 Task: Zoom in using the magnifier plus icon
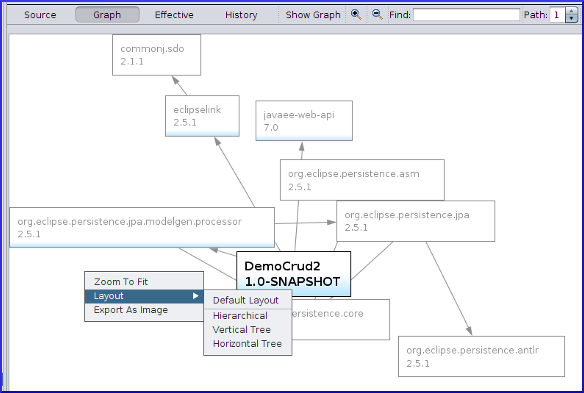pyautogui.click(x=356, y=15)
